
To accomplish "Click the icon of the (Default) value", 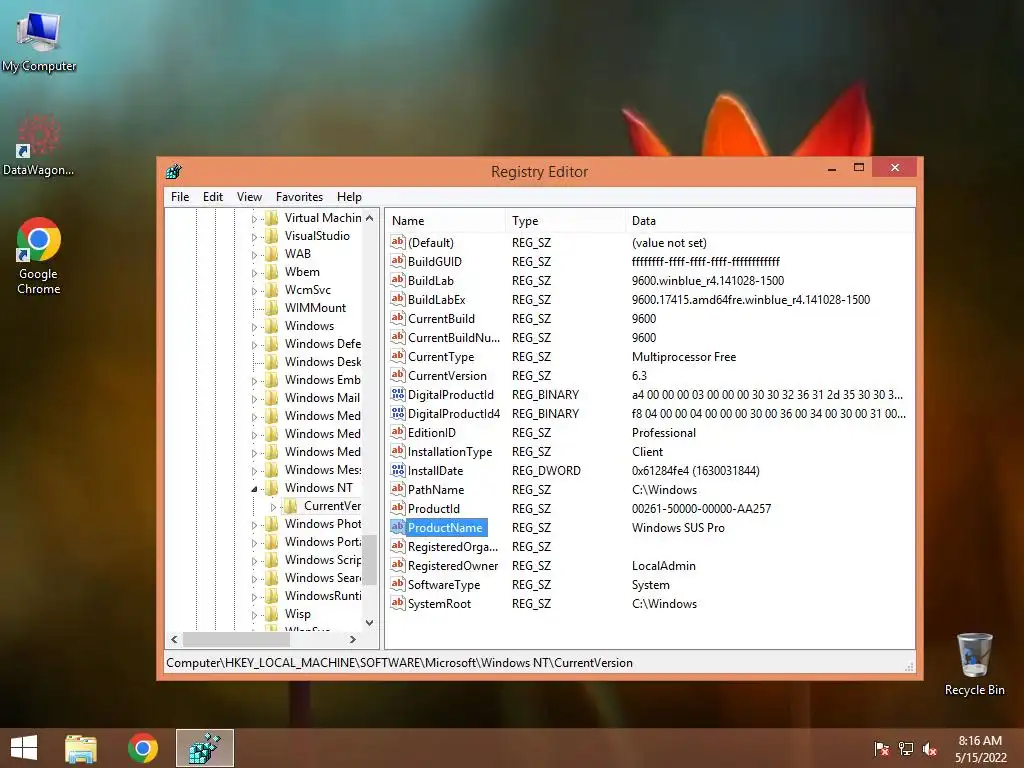I will pyautogui.click(x=398, y=242).
